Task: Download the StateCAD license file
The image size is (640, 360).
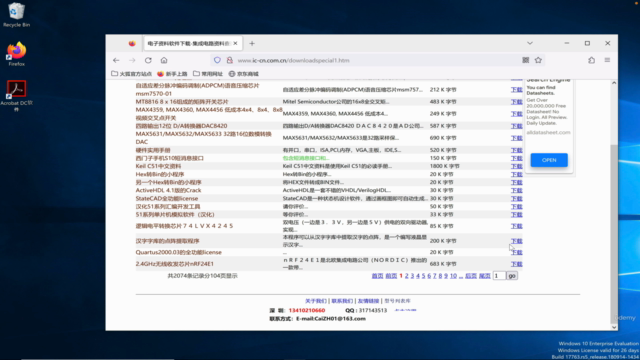Action: [x=517, y=199]
